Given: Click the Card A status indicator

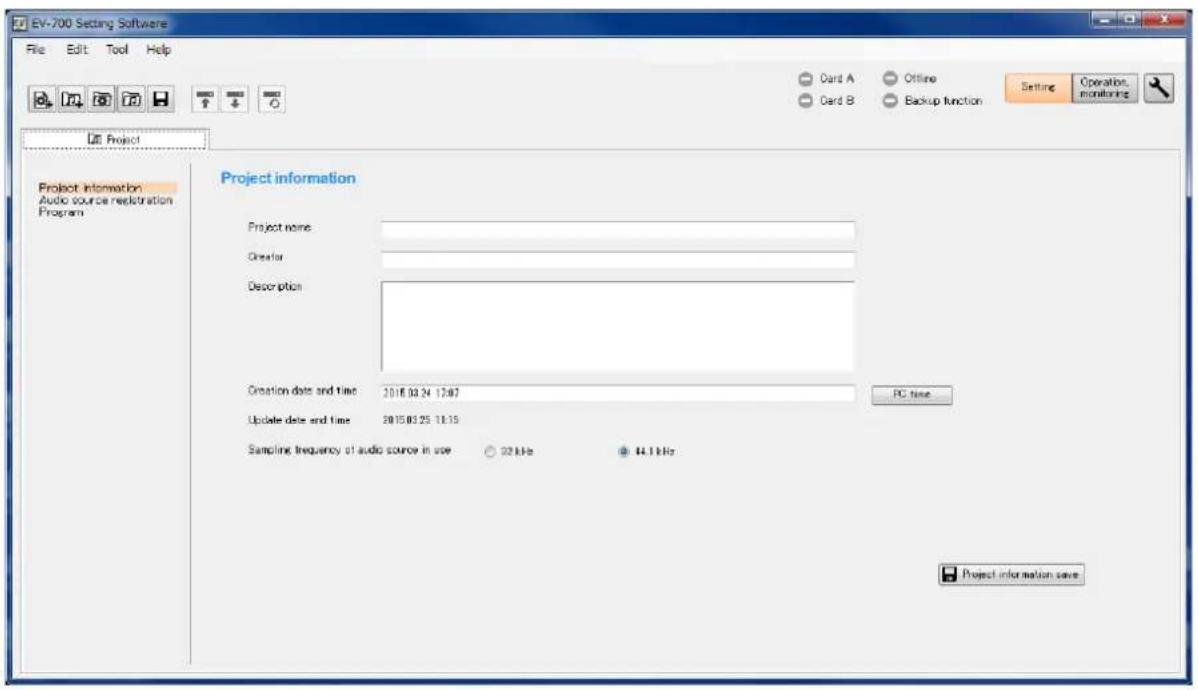Looking at the screenshot, I should 805,79.
